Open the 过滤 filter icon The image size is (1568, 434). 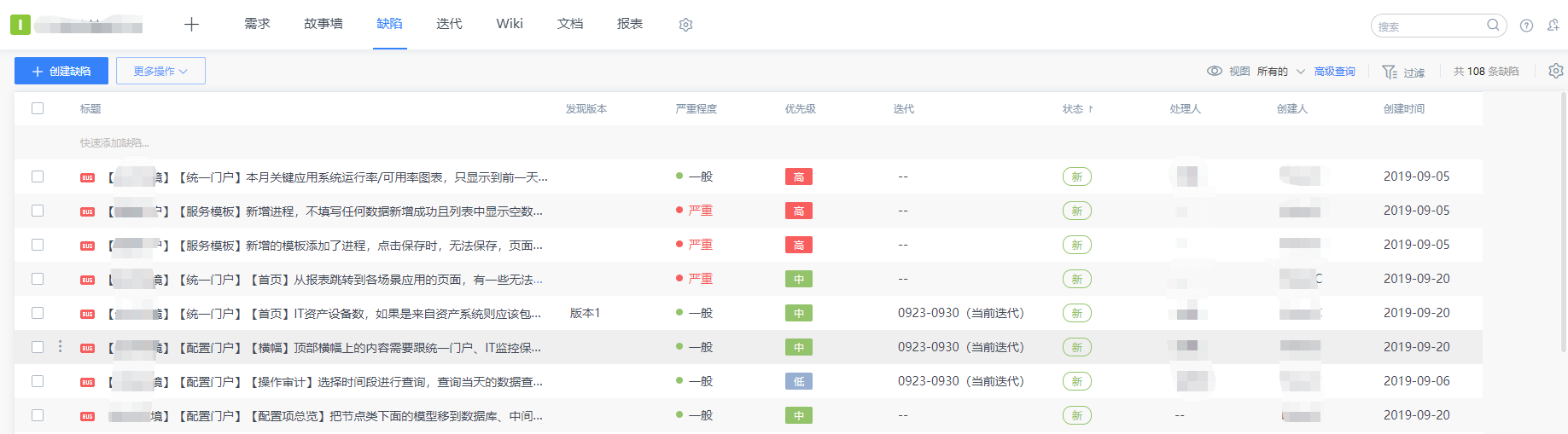(1390, 72)
